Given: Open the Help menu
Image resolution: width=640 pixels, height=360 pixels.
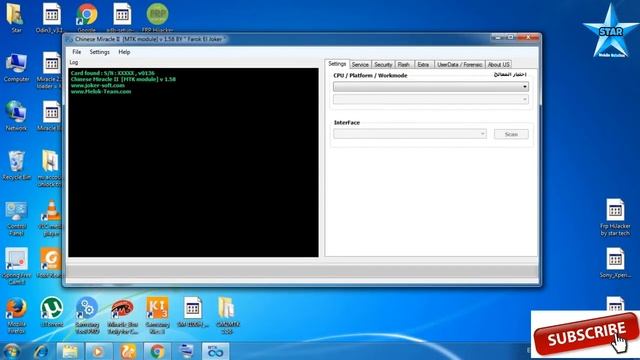Looking at the screenshot, I should [x=124, y=52].
